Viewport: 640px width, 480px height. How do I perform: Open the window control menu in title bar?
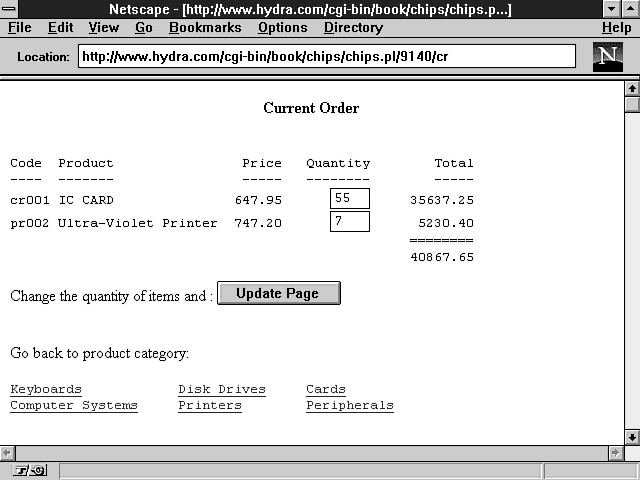[x=11, y=9]
